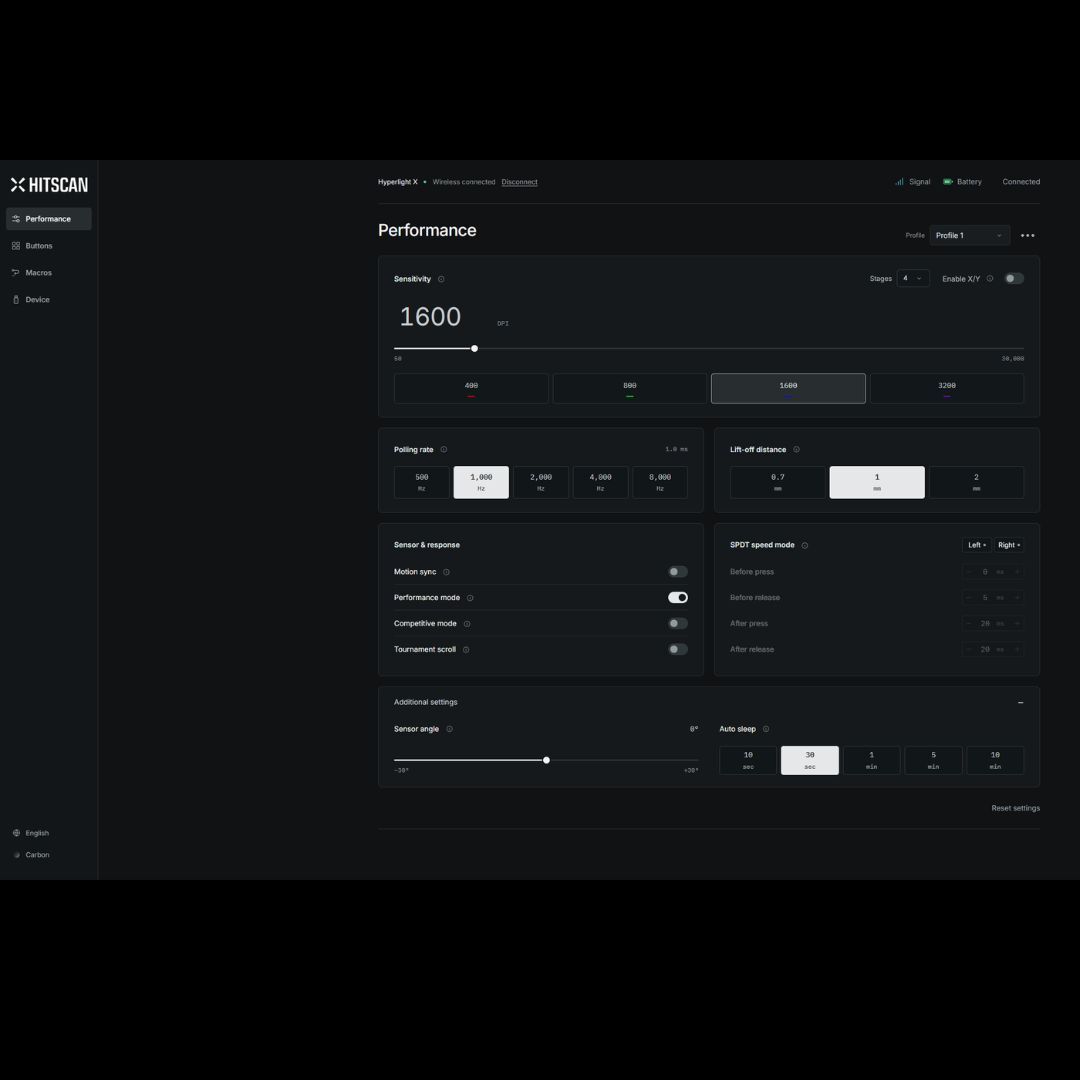The image size is (1080, 1080).
Task: Enable Competitive mode switch
Action: [678, 623]
